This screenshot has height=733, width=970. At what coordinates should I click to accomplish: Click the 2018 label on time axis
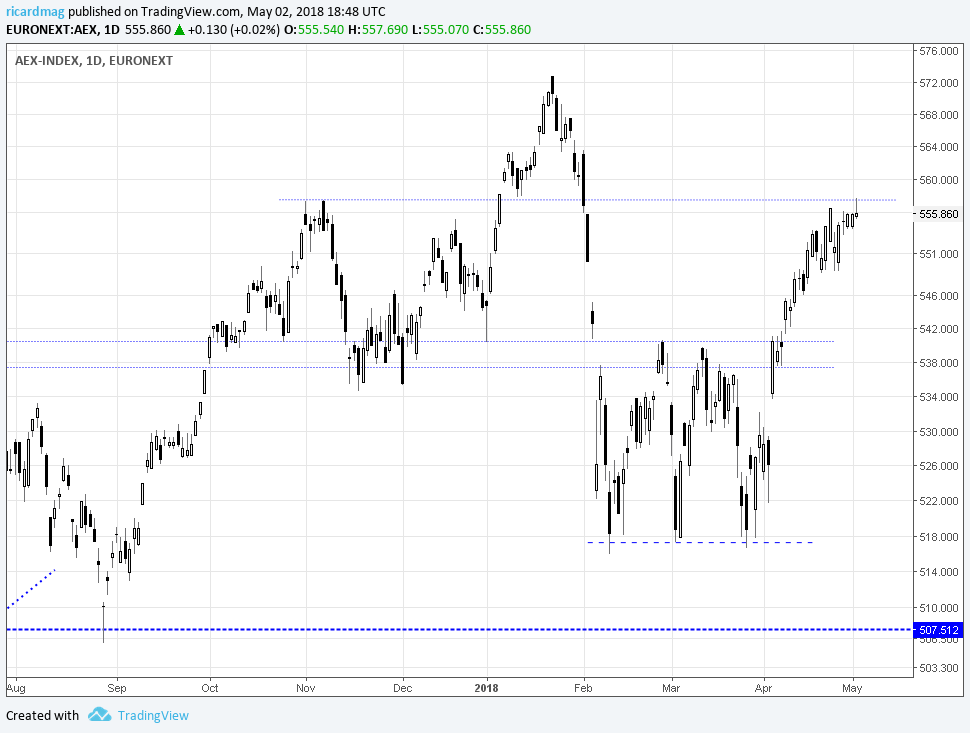pyautogui.click(x=486, y=688)
